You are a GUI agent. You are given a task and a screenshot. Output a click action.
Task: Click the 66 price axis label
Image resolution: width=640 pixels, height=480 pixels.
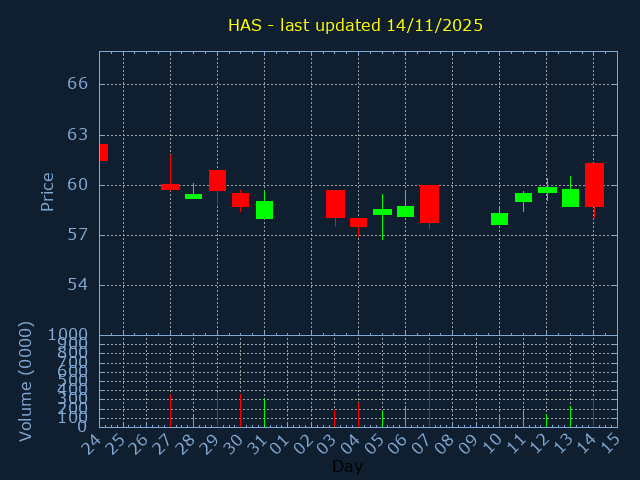[77, 84]
